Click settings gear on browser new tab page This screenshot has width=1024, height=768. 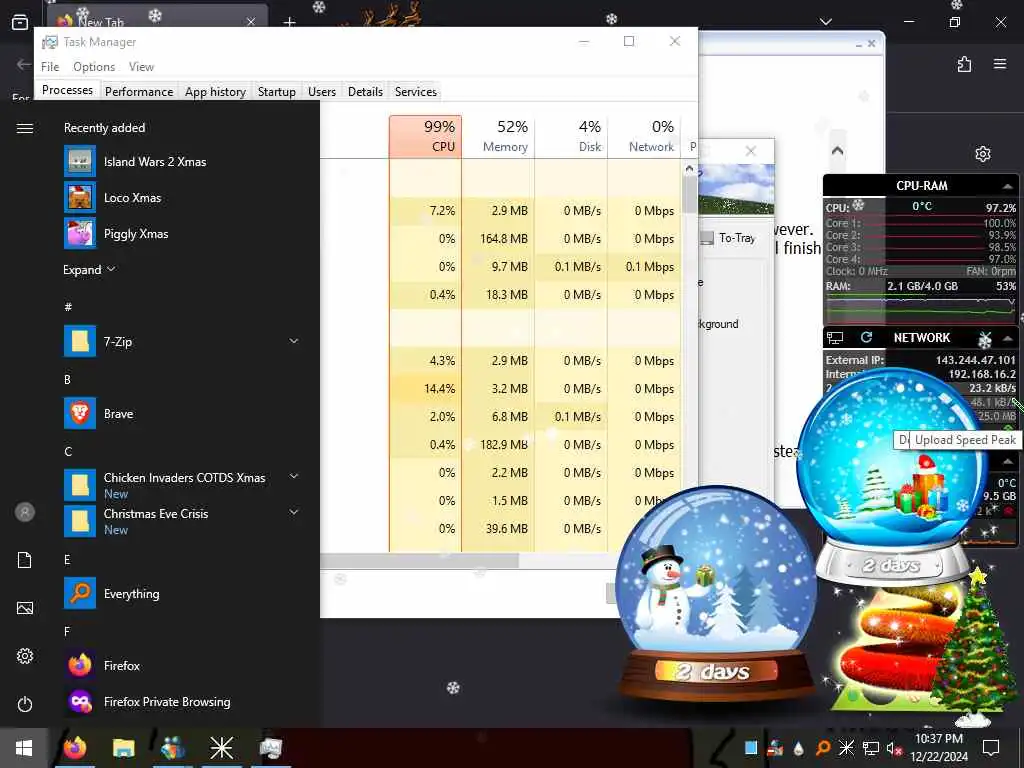point(983,154)
